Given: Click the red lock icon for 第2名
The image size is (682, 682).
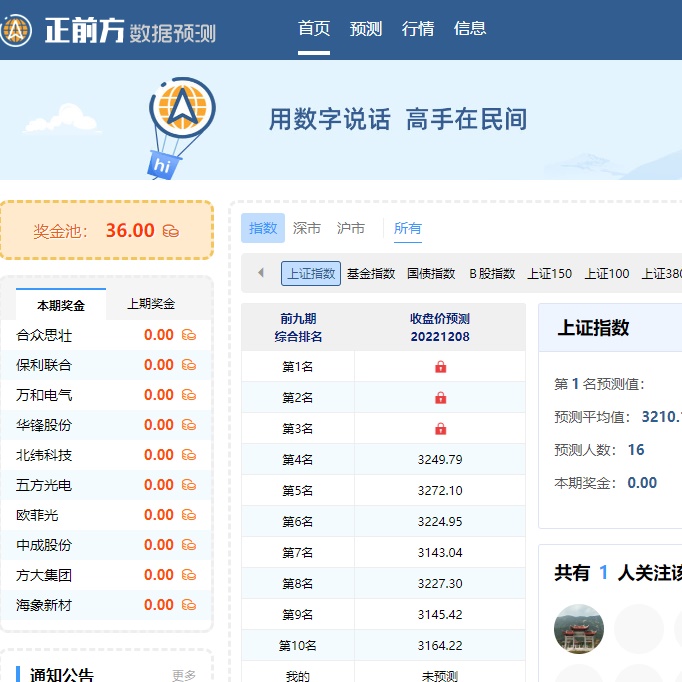Looking at the screenshot, I should [x=440, y=398].
